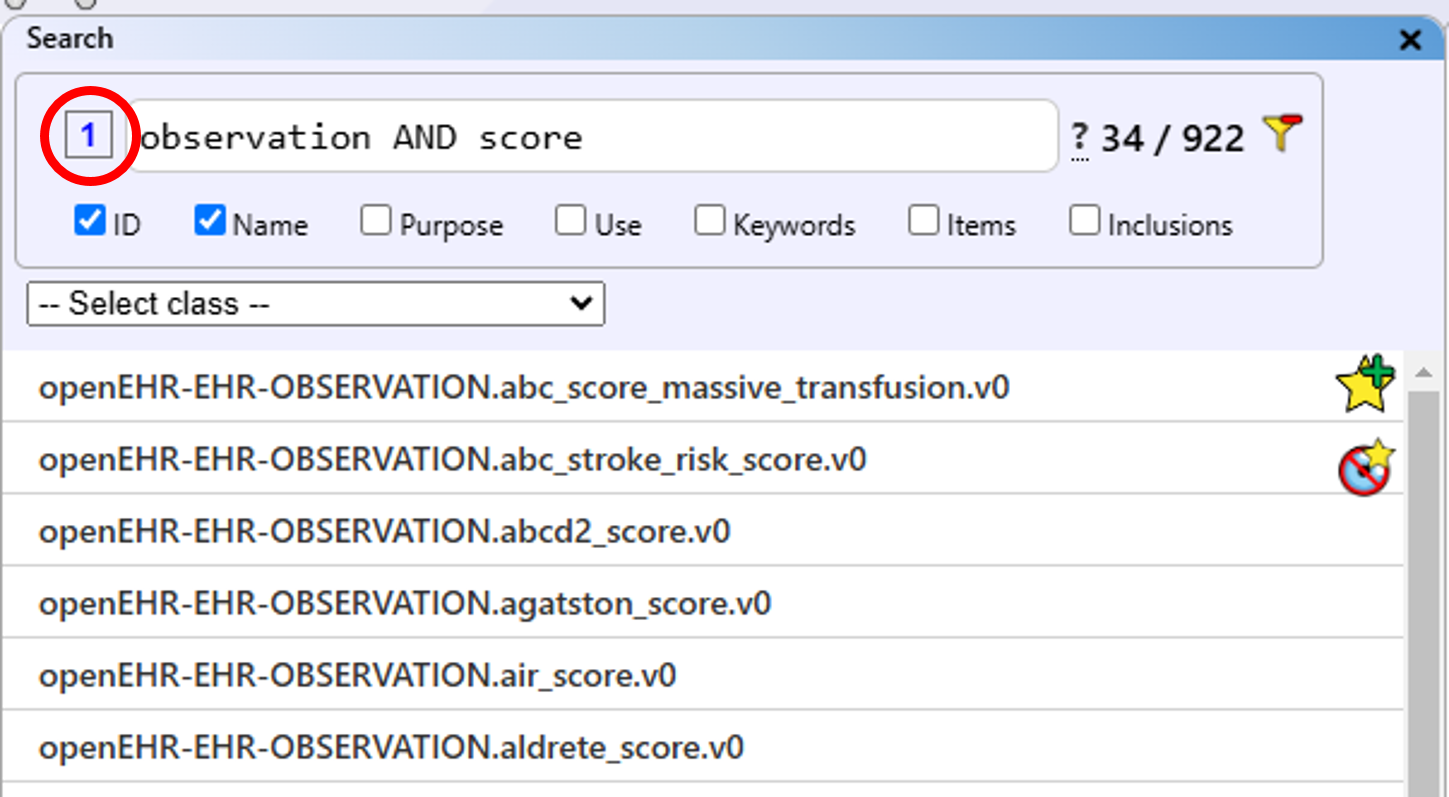Click the prohibited star icon on abc_stroke_risk_score
This screenshot has height=797, width=1449.
1365,467
